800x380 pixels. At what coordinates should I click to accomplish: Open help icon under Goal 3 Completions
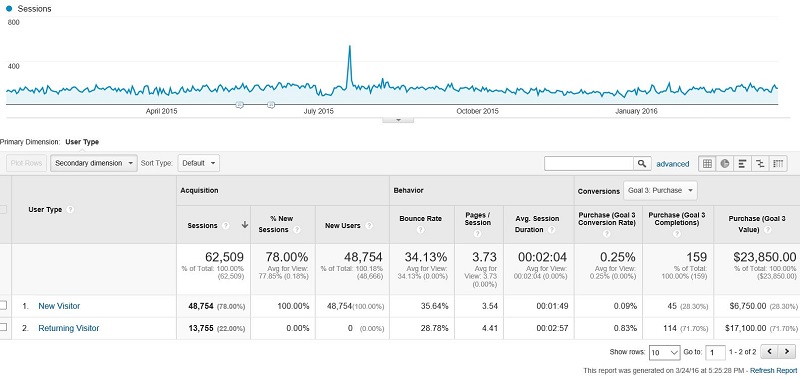tap(677, 234)
